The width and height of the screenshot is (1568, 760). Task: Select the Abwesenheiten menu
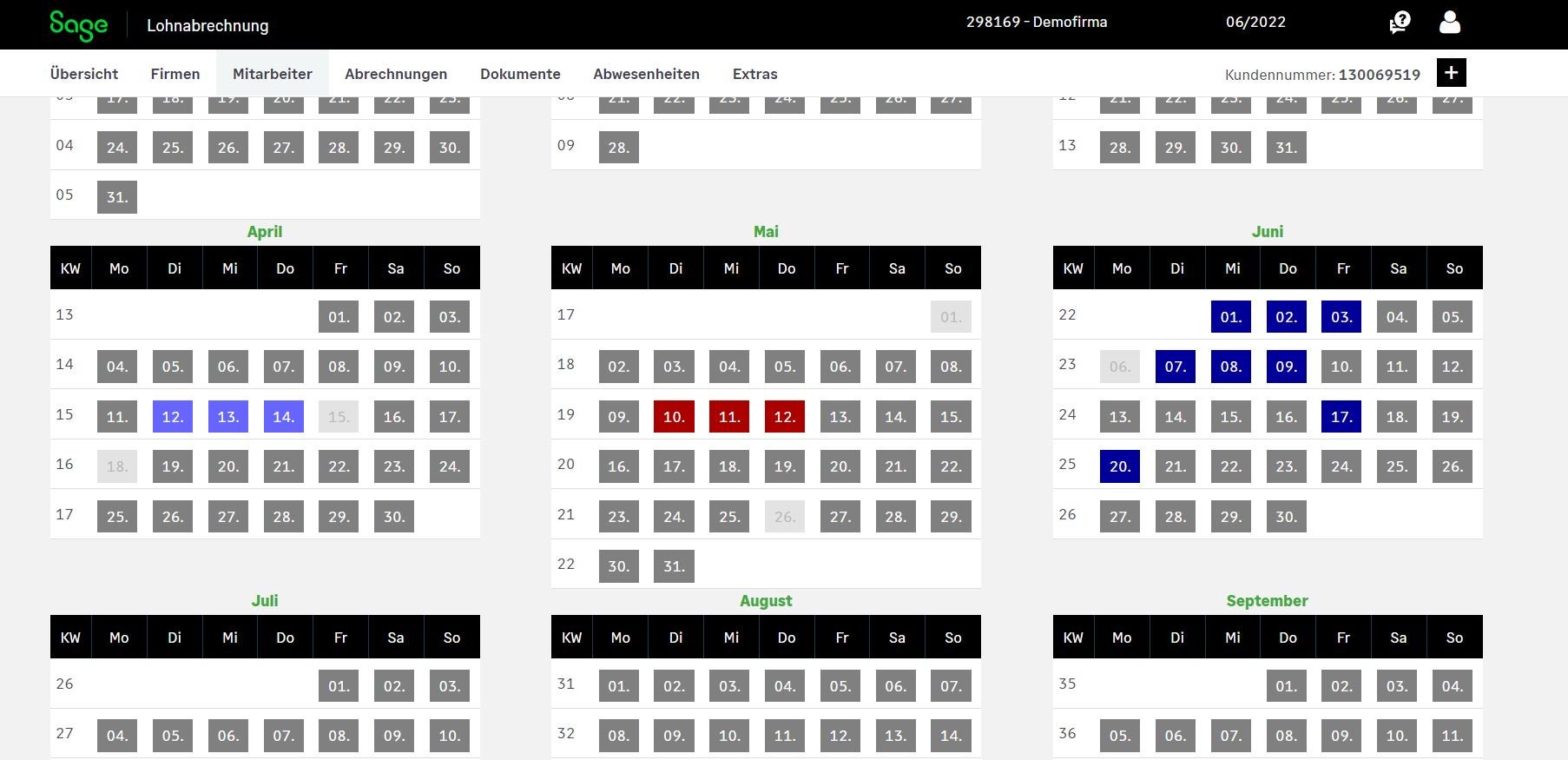click(646, 74)
